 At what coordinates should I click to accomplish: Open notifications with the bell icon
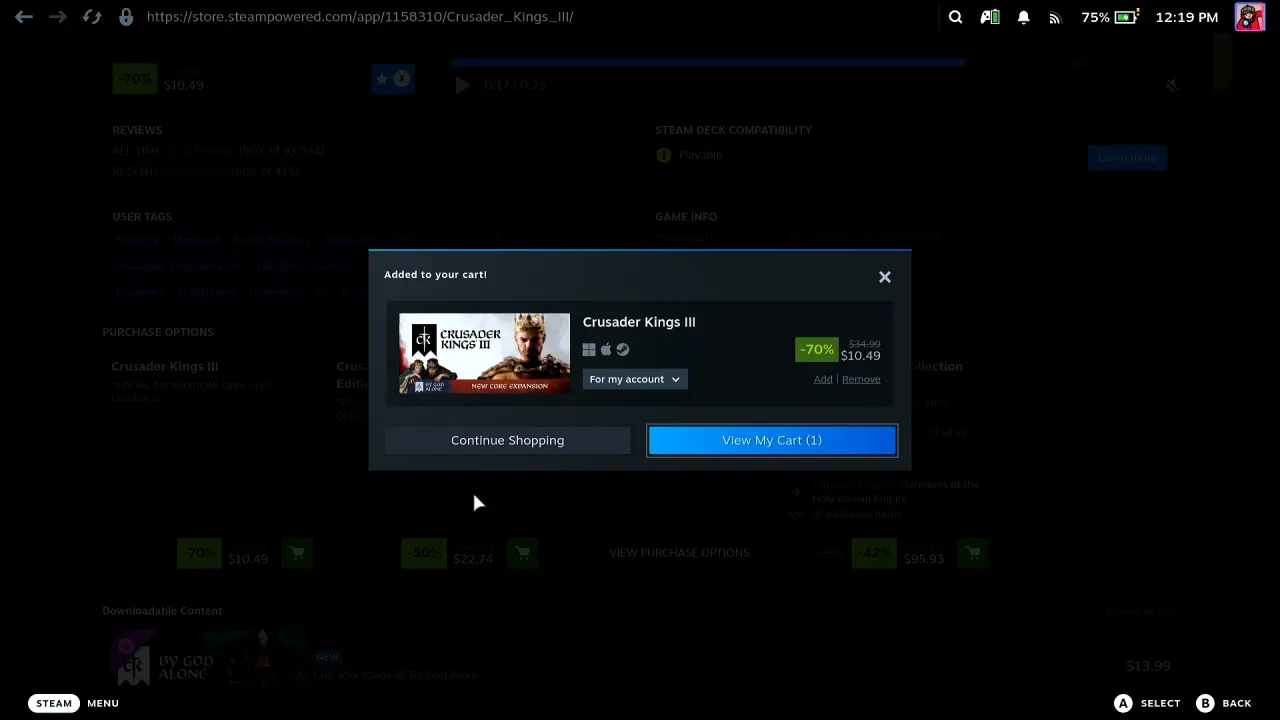1024,17
